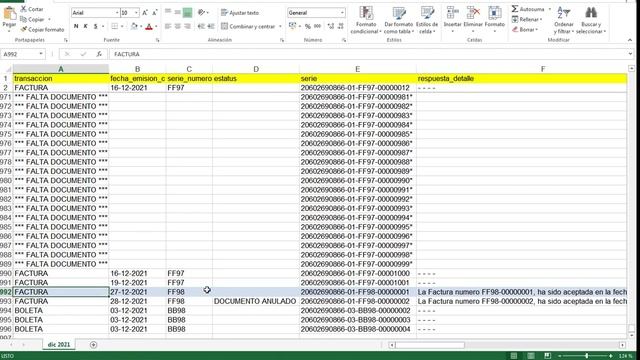Activate Copiar formato painter
Image resolution: width=640 pixels, height=360 pixels.
tap(42, 29)
